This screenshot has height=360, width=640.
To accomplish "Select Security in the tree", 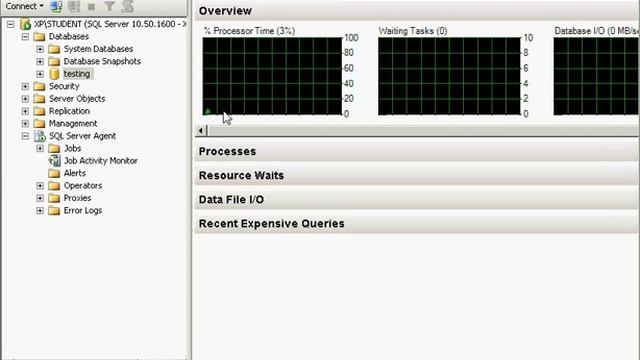I will (64, 86).
